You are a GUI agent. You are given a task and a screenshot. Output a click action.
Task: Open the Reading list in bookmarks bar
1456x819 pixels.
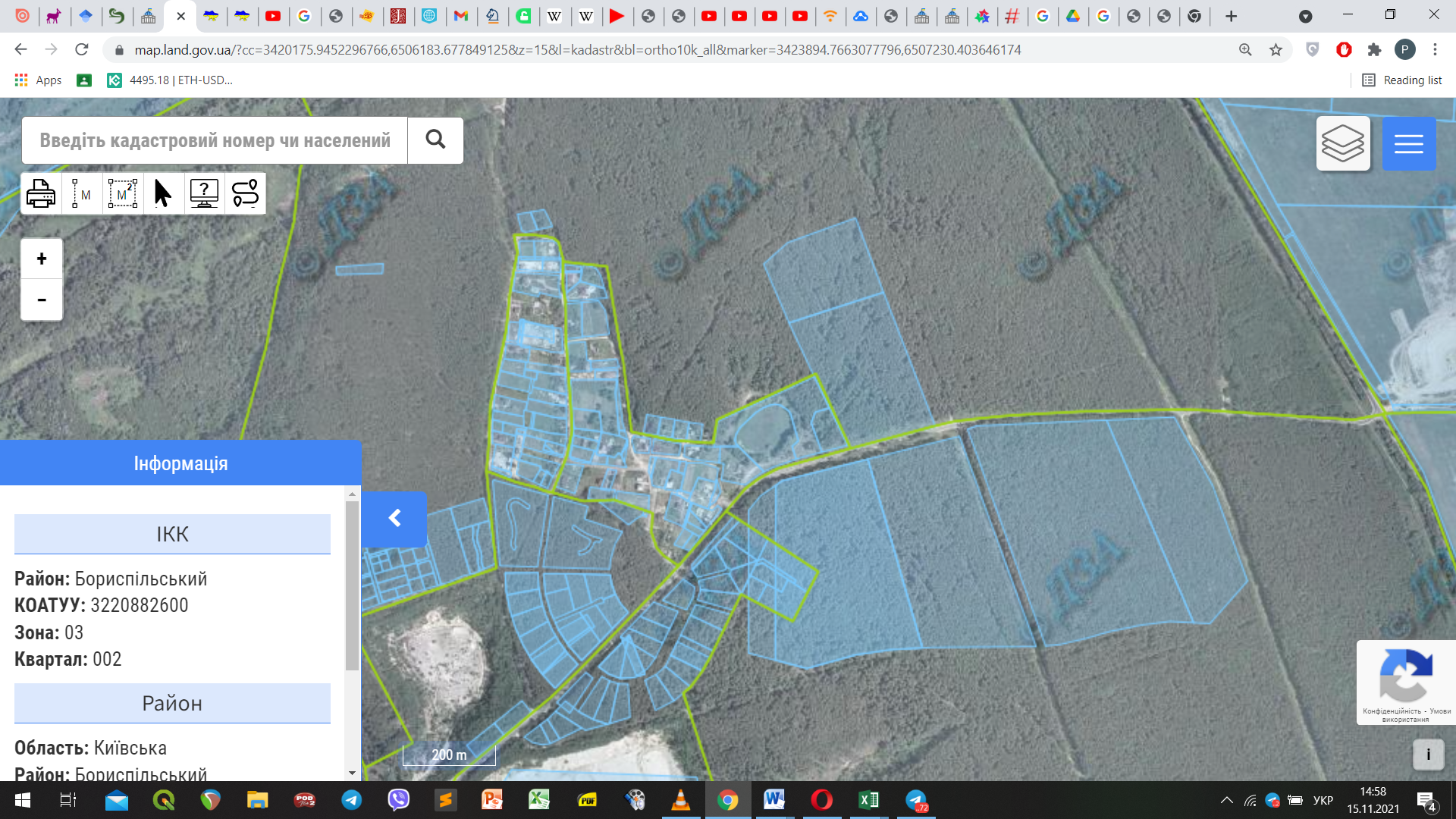pos(1401,80)
